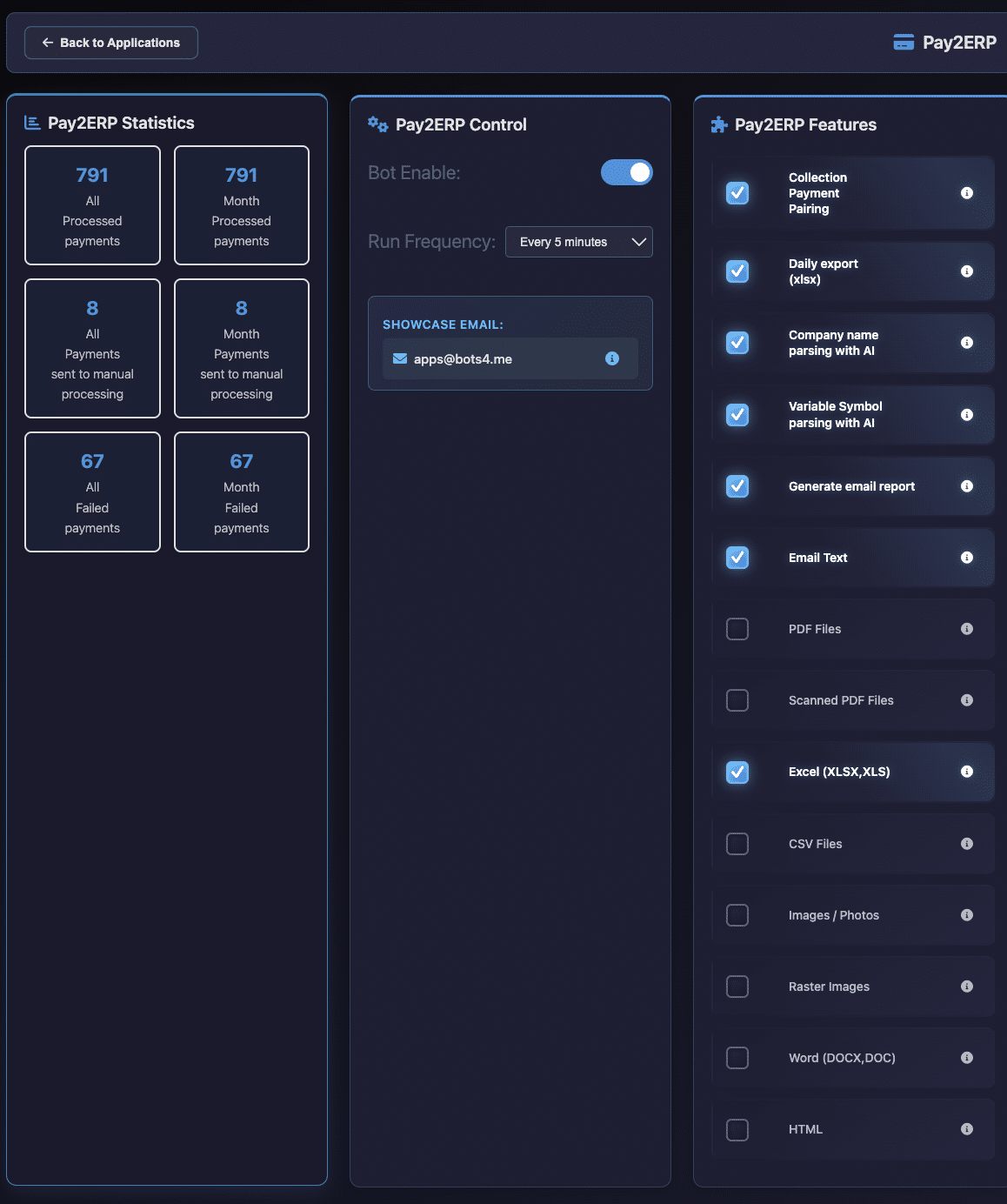The height and width of the screenshot is (1204, 1007).
Task: Open info for Company name parsing with AI
Action: (966, 343)
